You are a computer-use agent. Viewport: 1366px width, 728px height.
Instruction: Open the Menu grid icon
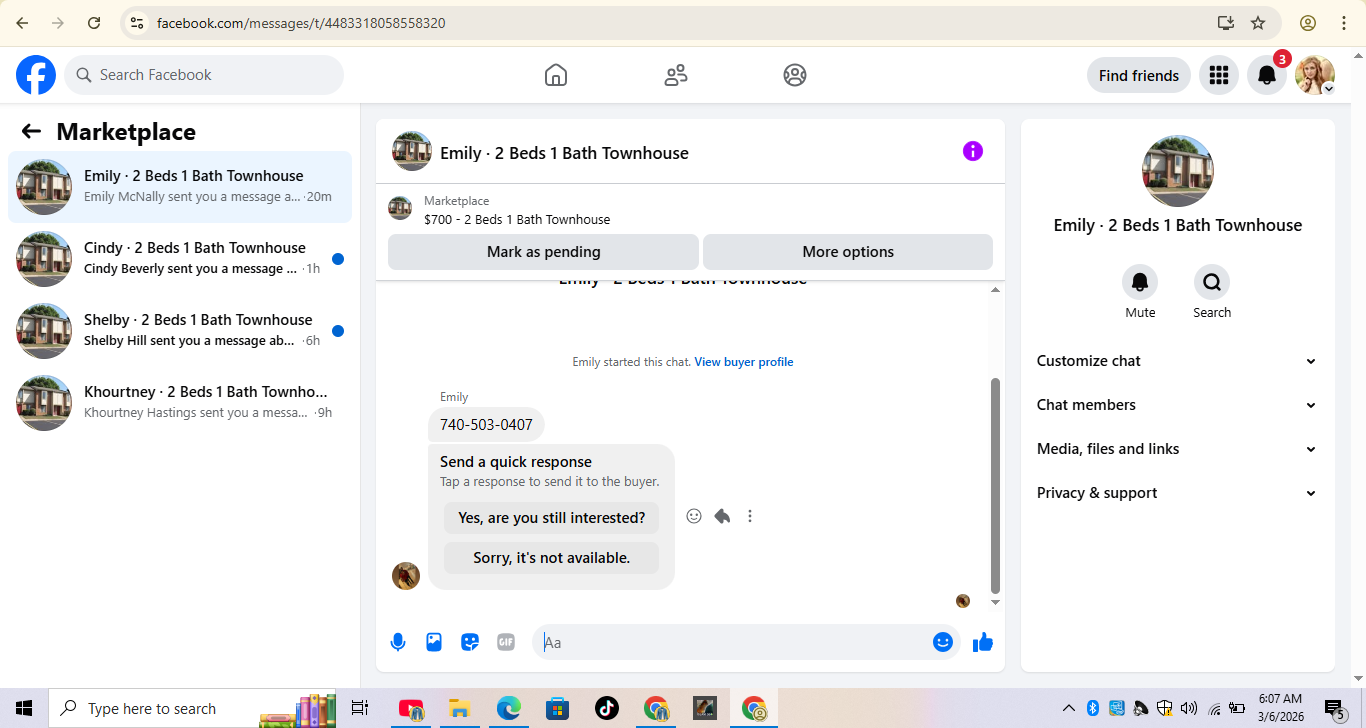[1218, 75]
